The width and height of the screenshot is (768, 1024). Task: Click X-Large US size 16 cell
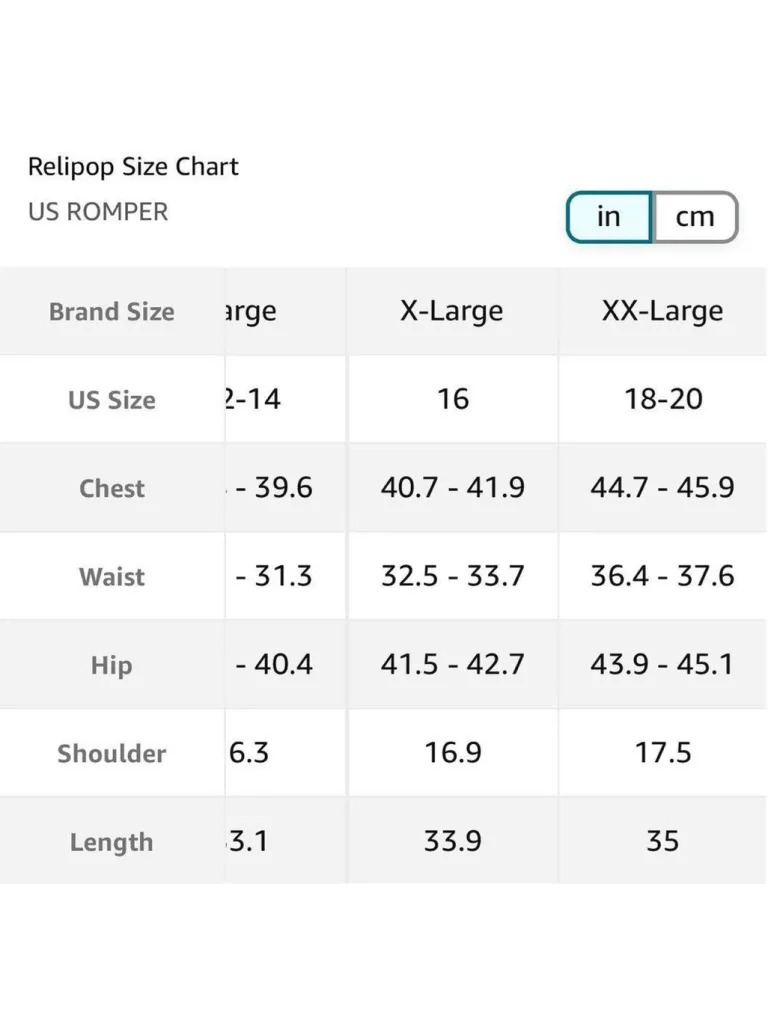(x=453, y=399)
